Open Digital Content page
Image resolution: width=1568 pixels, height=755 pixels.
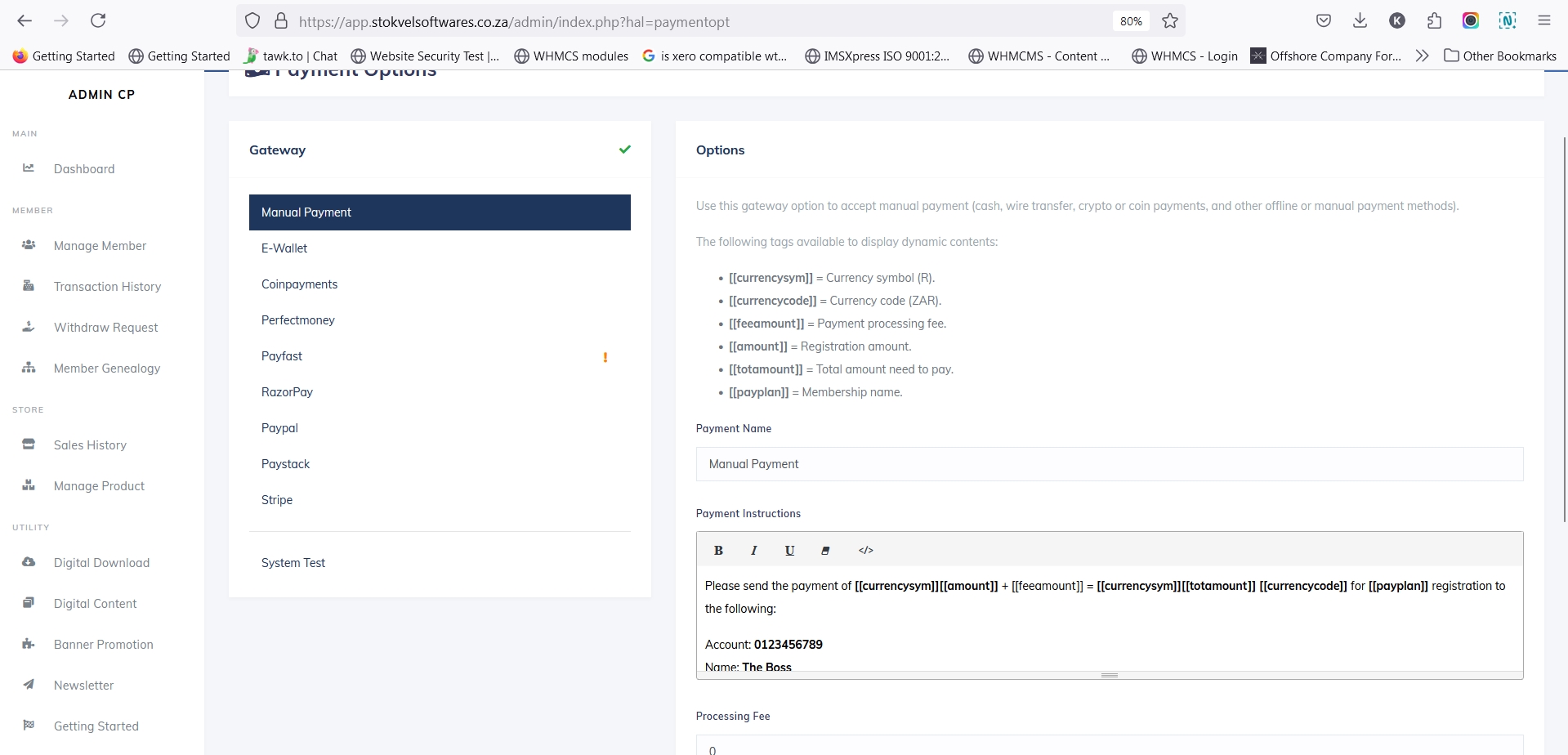coord(95,604)
